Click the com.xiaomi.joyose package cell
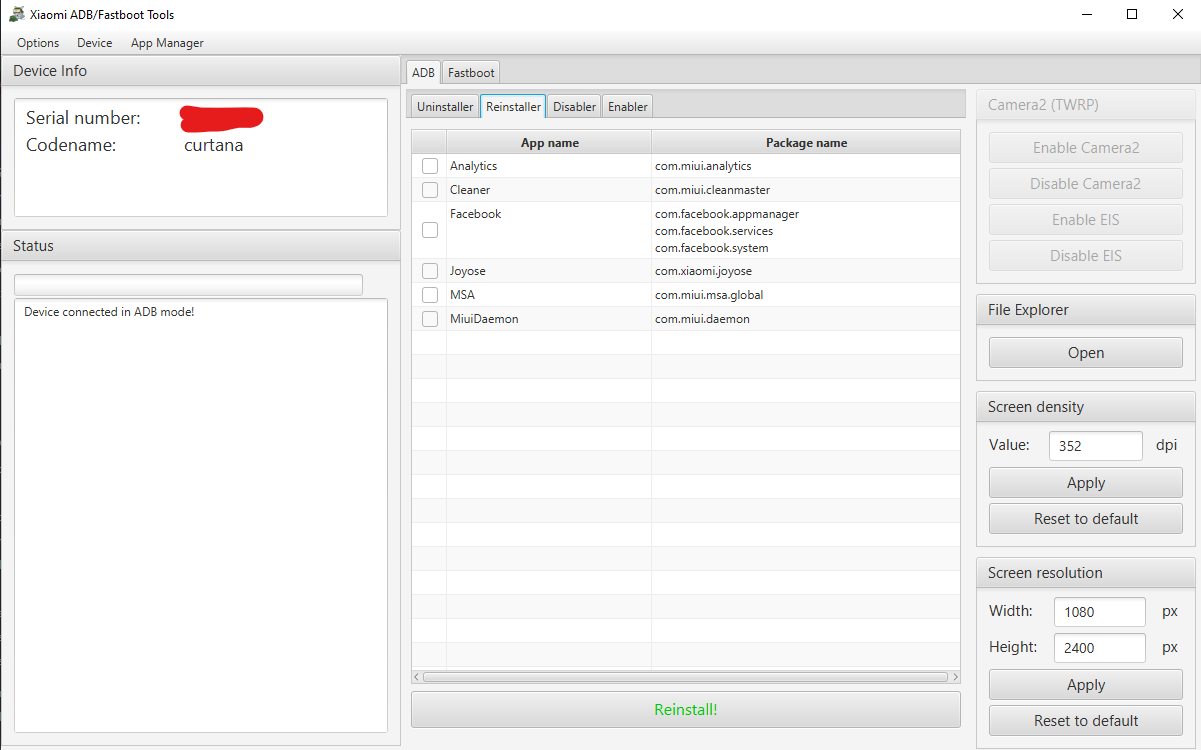The height and width of the screenshot is (750, 1201). pos(806,271)
